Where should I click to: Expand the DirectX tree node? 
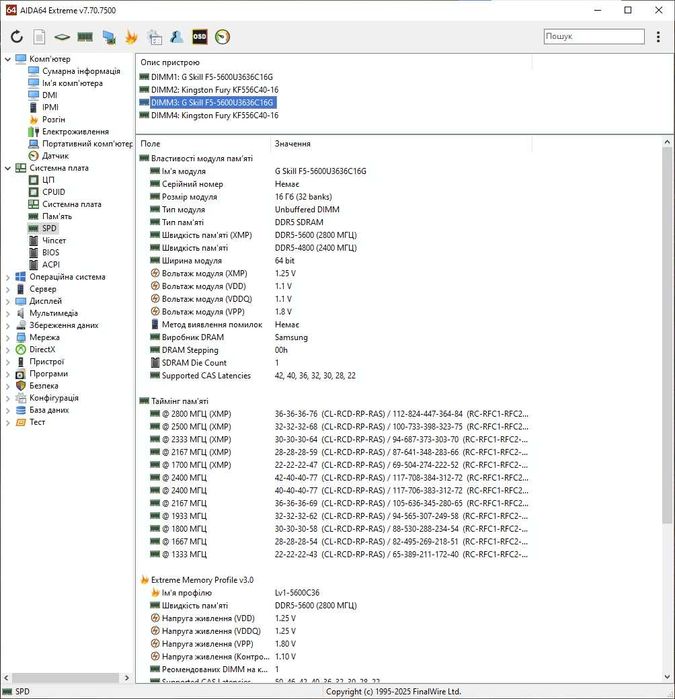tap(8, 350)
